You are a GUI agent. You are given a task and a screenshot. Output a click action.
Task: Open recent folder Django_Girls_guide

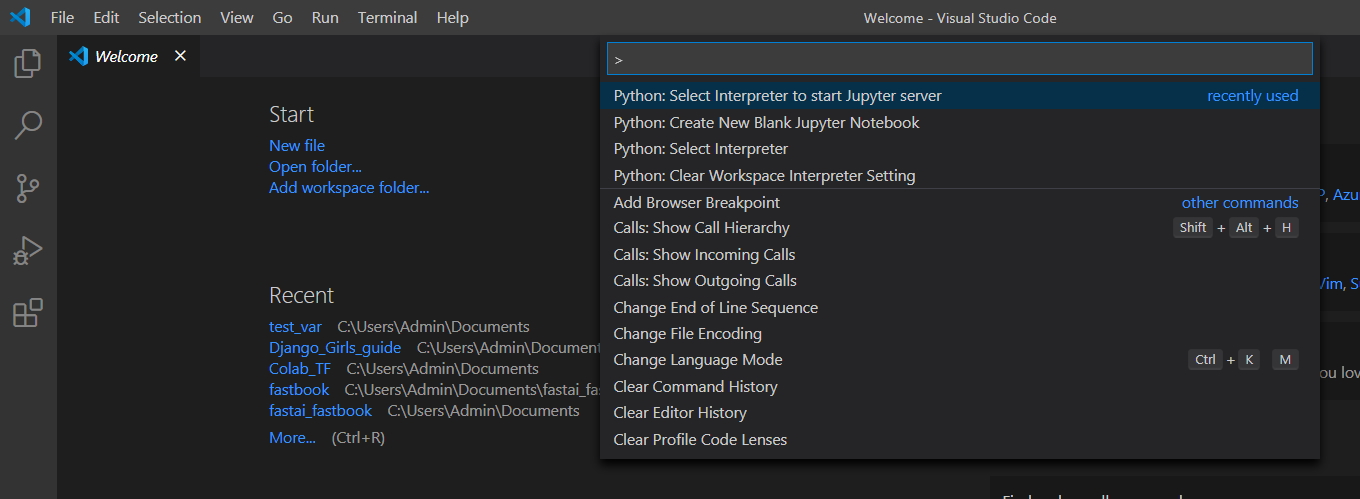coord(335,348)
